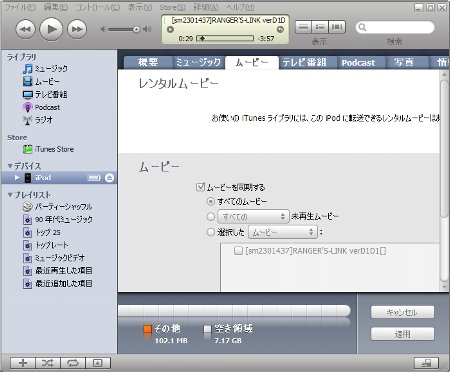Image resolution: width=450 pixels, height=372 pixels.
Task: Switch to Cover Flow view
Action: [x=337, y=27]
